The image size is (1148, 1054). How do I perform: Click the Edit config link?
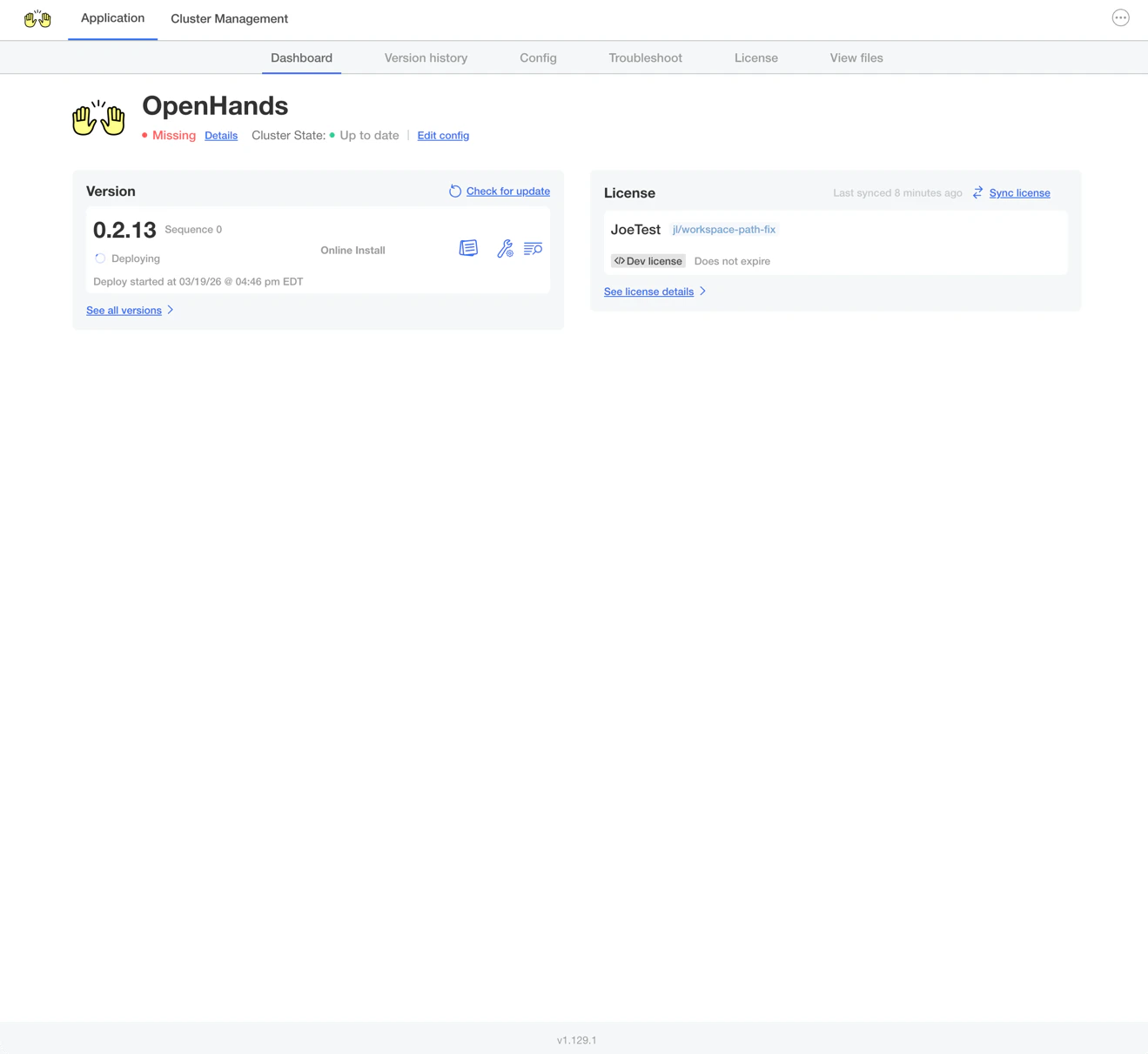coord(443,136)
